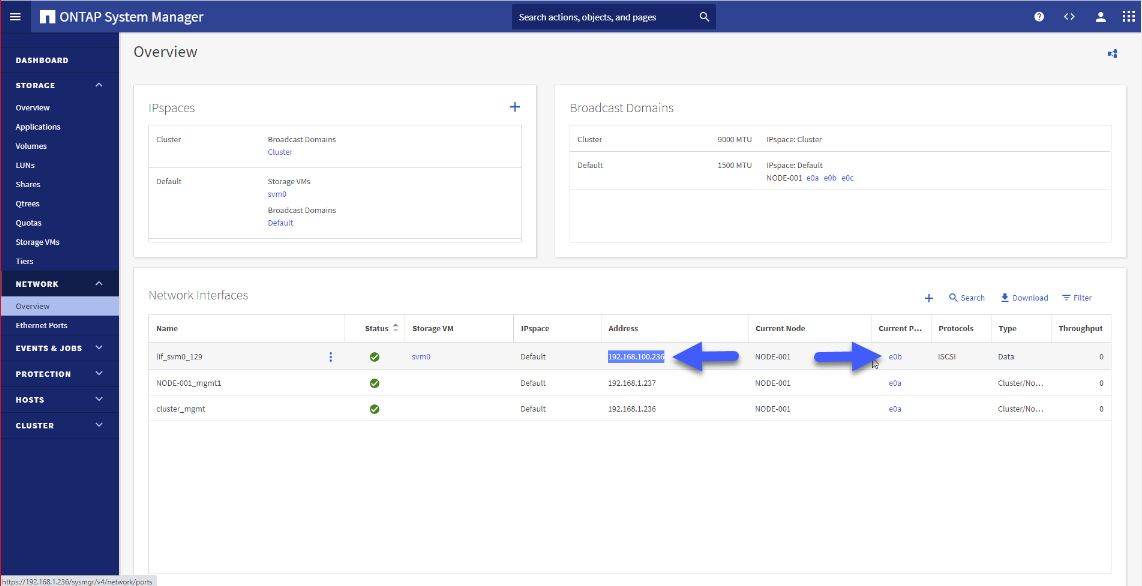Click the Address column header

point(623,329)
